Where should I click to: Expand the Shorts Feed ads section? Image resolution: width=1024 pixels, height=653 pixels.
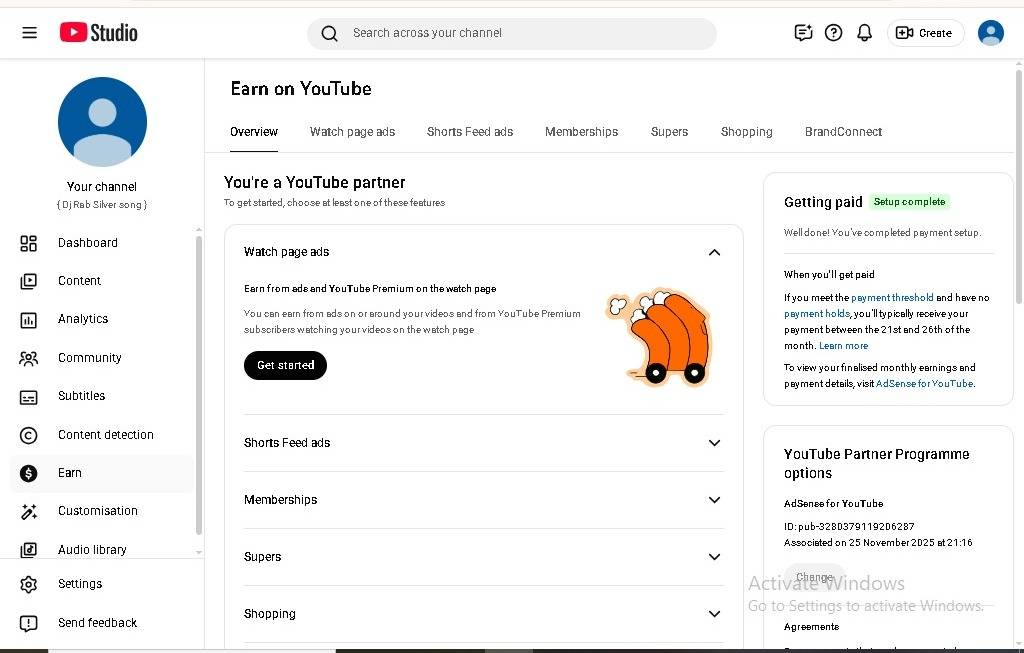[714, 443]
